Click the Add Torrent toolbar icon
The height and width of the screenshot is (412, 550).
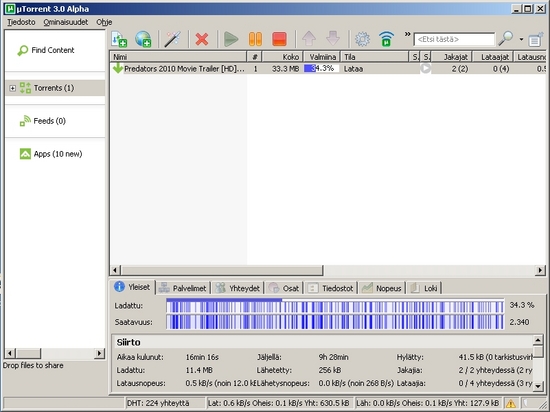(119, 39)
